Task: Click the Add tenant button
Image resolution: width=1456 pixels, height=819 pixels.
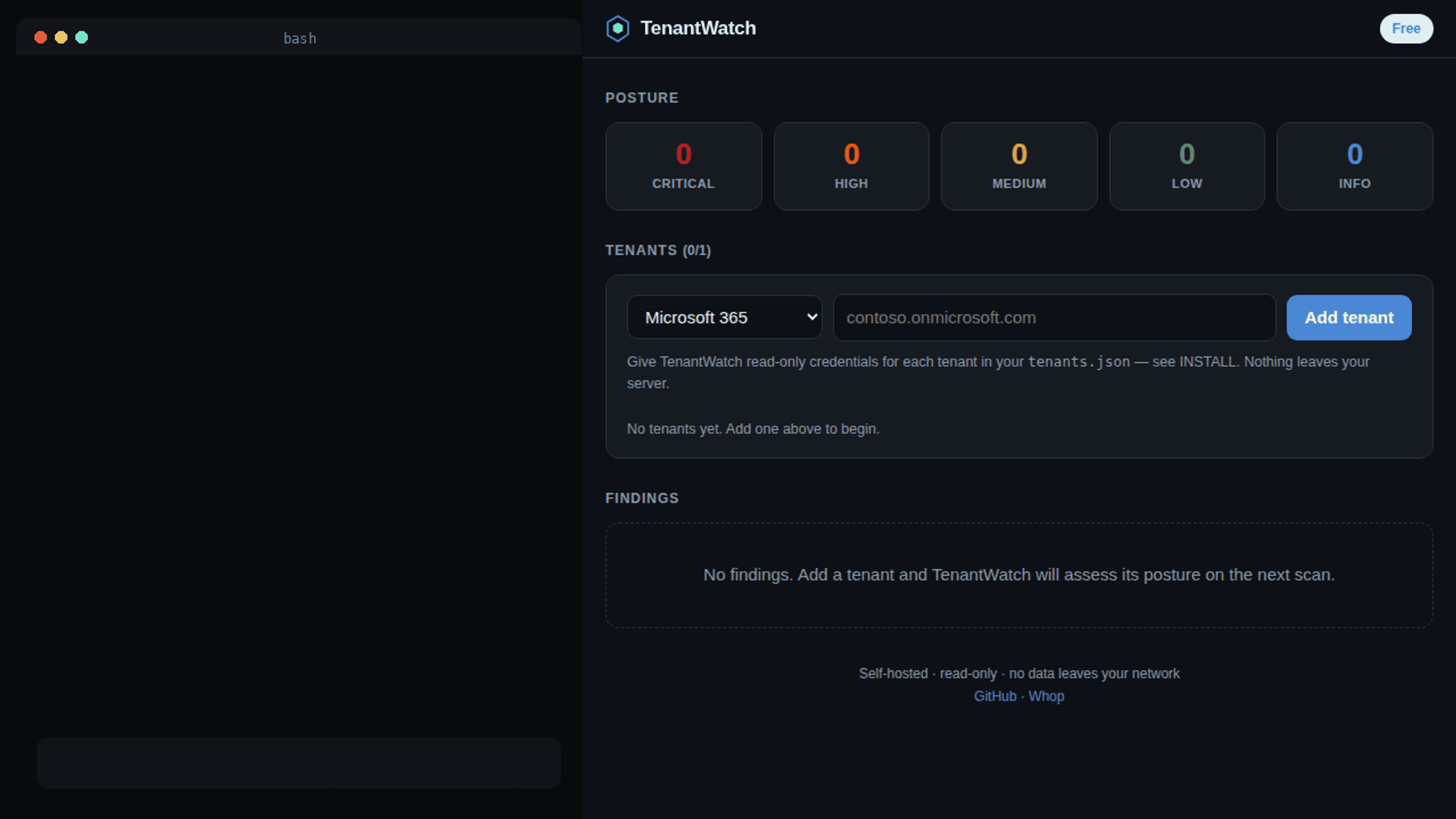Action: point(1349,317)
